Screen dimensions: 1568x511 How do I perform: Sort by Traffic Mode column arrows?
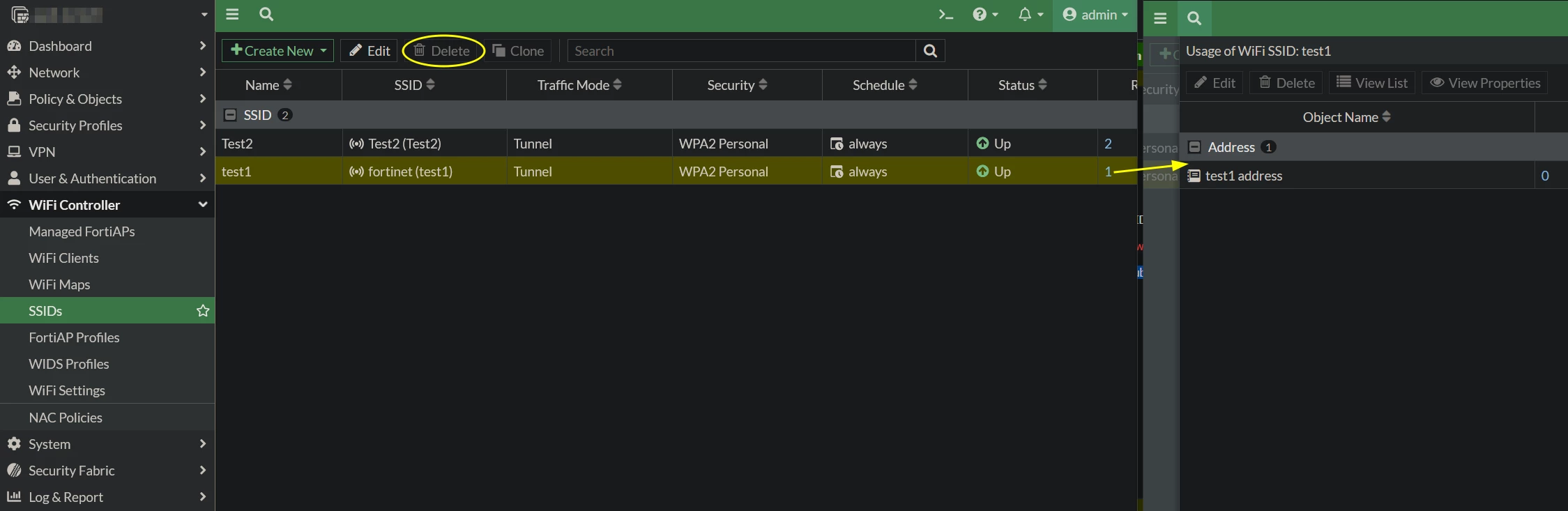[x=617, y=85]
